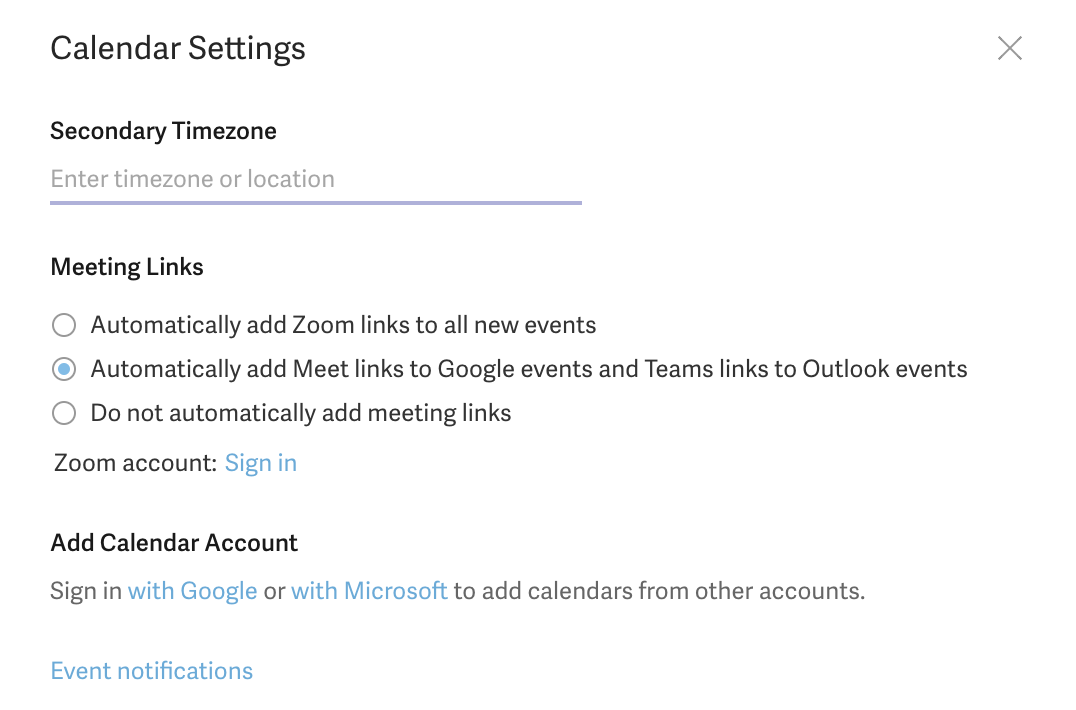Click "Automatically add Zoom links to all new events" text
1076x710 pixels.
pos(343,326)
